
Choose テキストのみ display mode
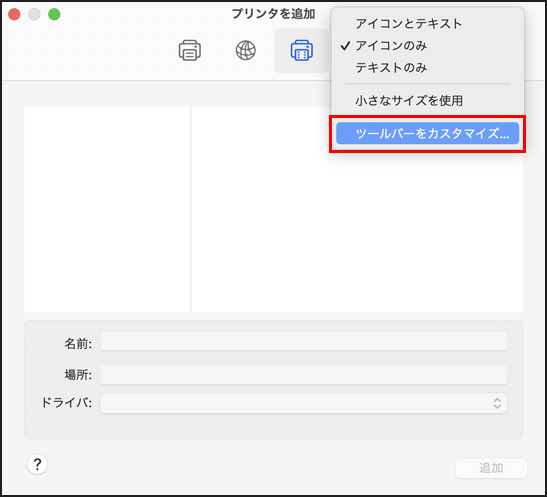point(391,67)
